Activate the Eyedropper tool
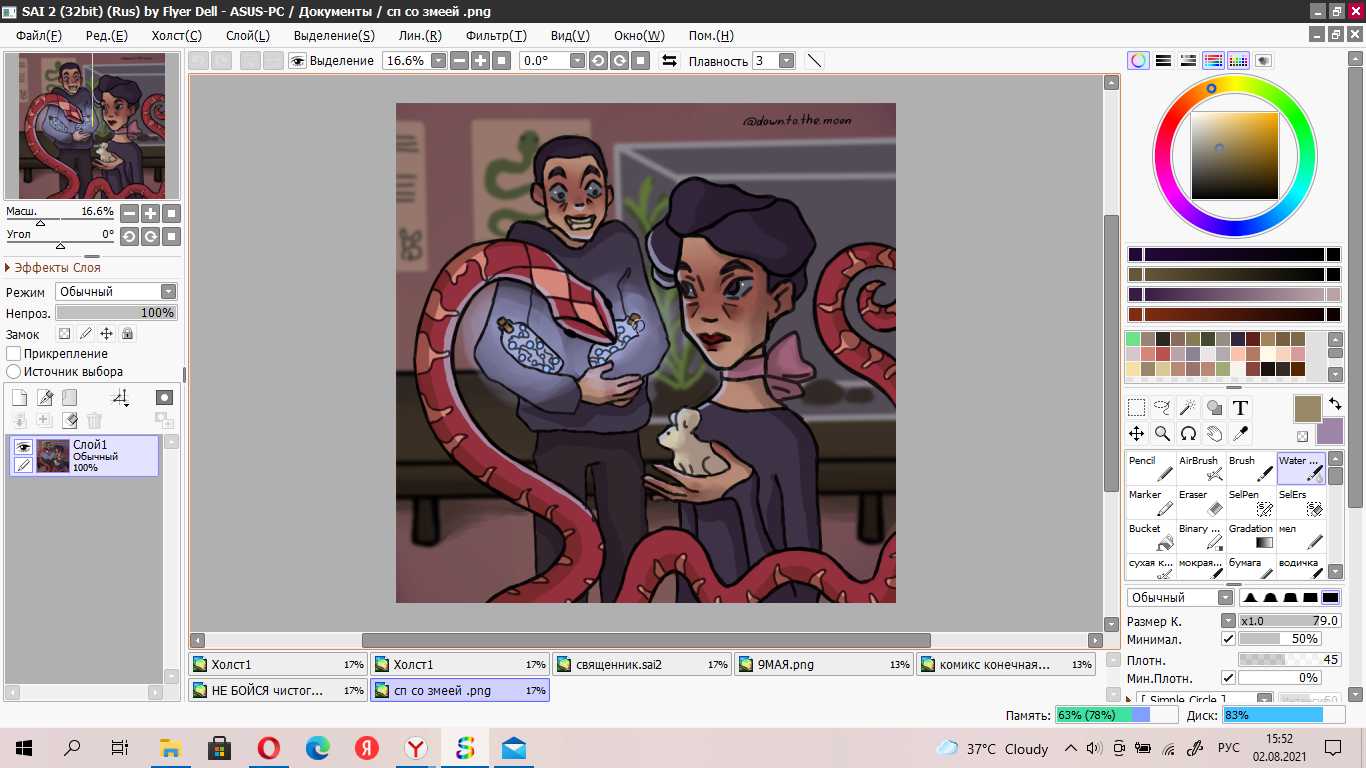 [x=1240, y=434]
